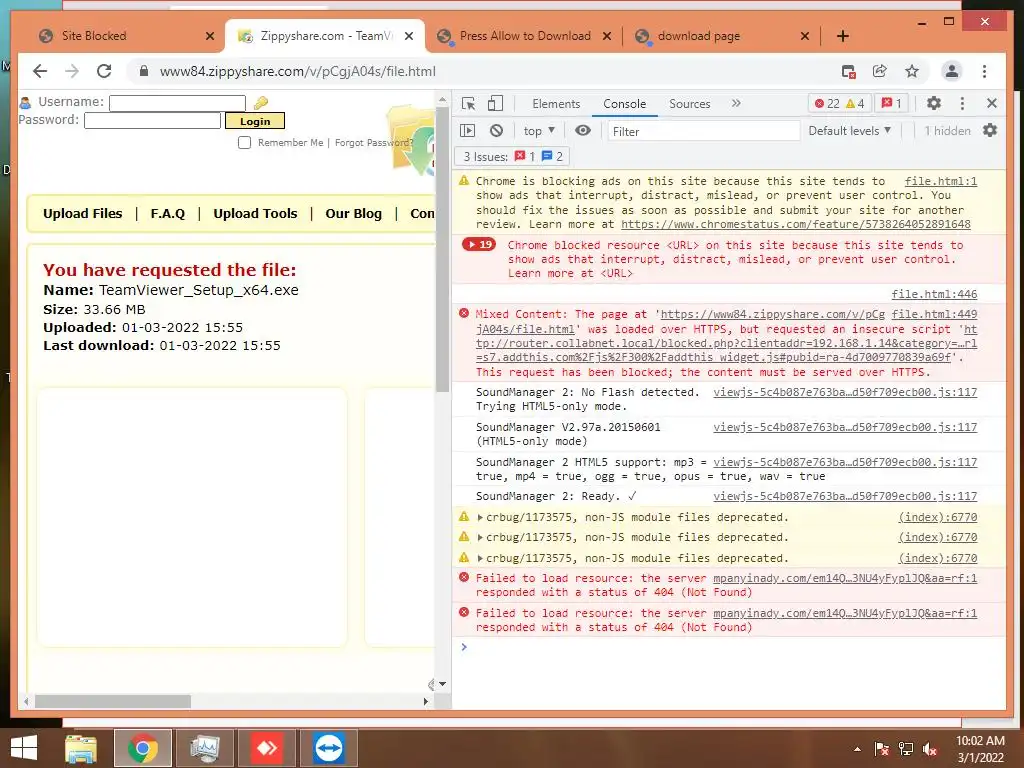Viewport: 1024px width, 768px height.
Task: Open the issues badge in DevTools top bar
Action: tap(891, 103)
